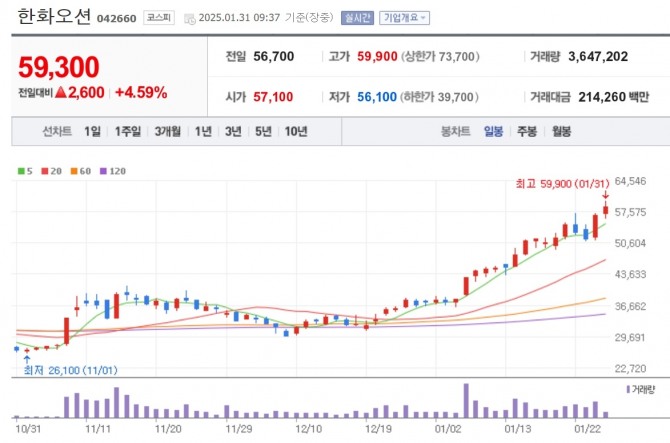This screenshot has width=670, height=443.
Task: Click the 저가 value 56,100
Action: (377, 97)
